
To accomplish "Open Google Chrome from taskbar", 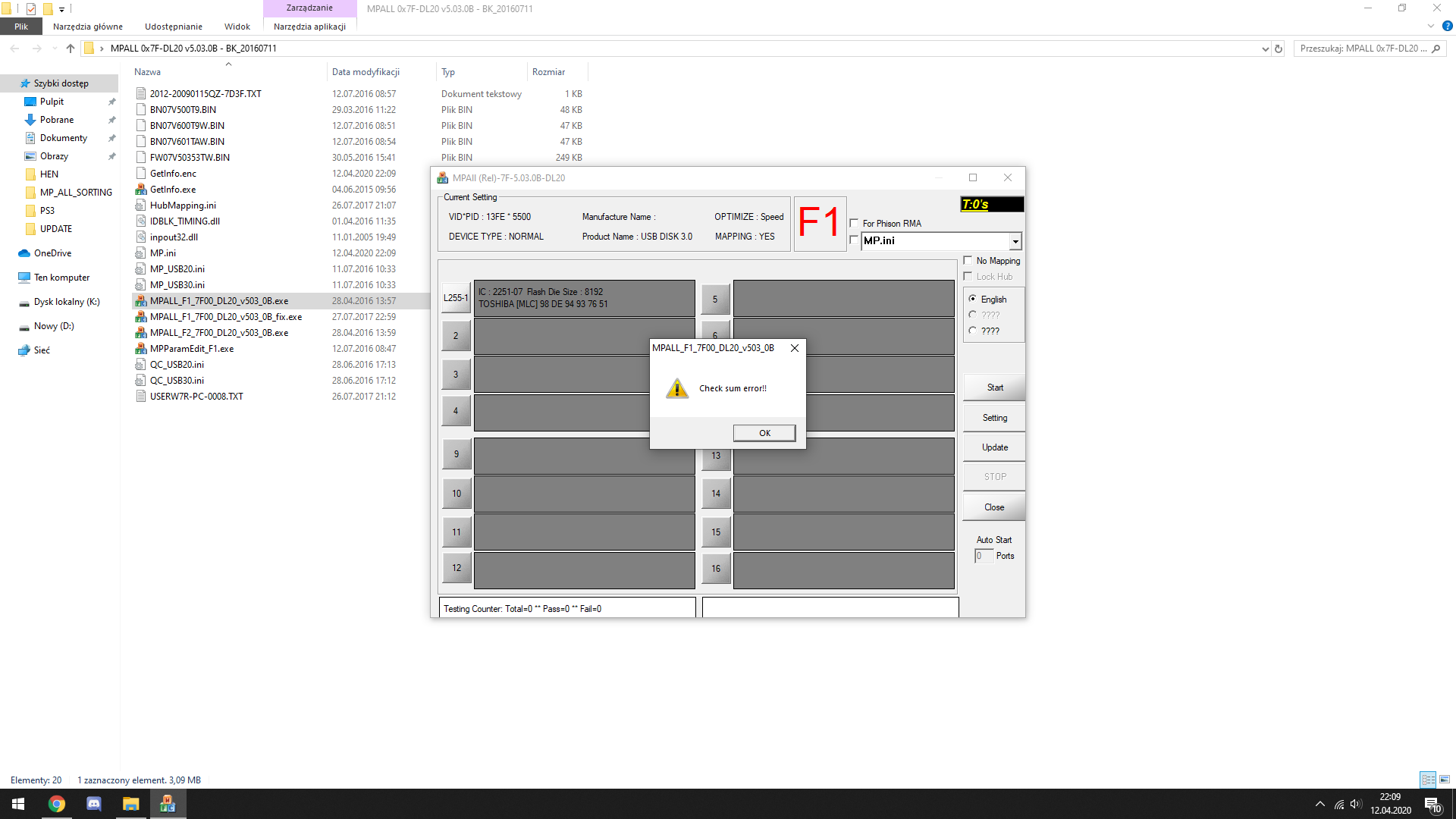I will [x=57, y=804].
